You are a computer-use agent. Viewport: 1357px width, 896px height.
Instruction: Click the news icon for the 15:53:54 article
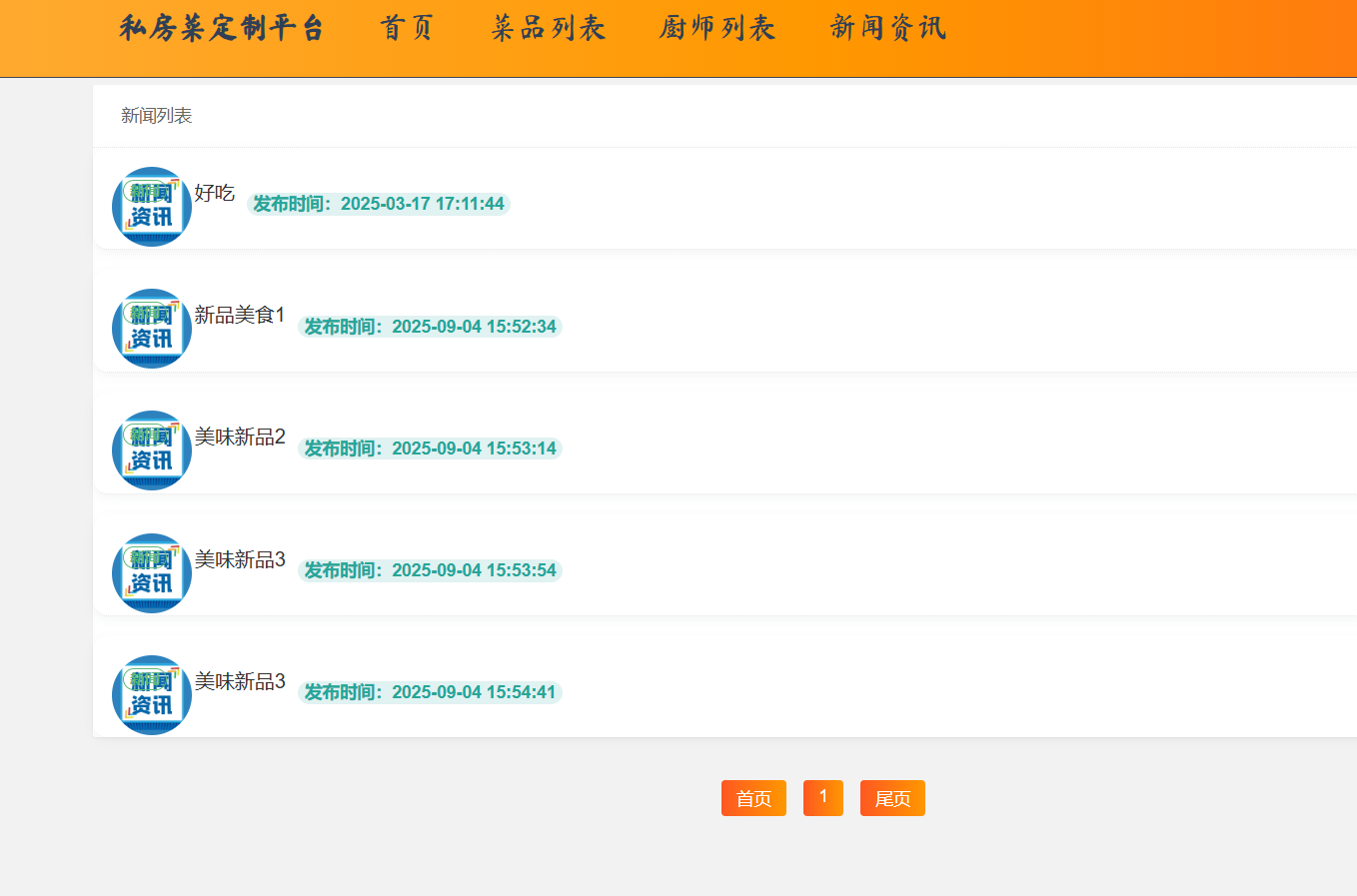[152, 573]
